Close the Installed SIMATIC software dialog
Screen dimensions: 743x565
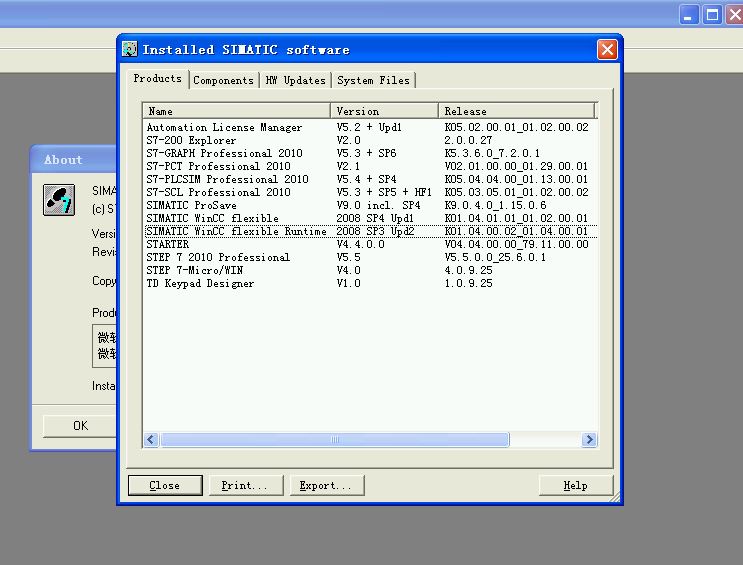click(607, 49)
